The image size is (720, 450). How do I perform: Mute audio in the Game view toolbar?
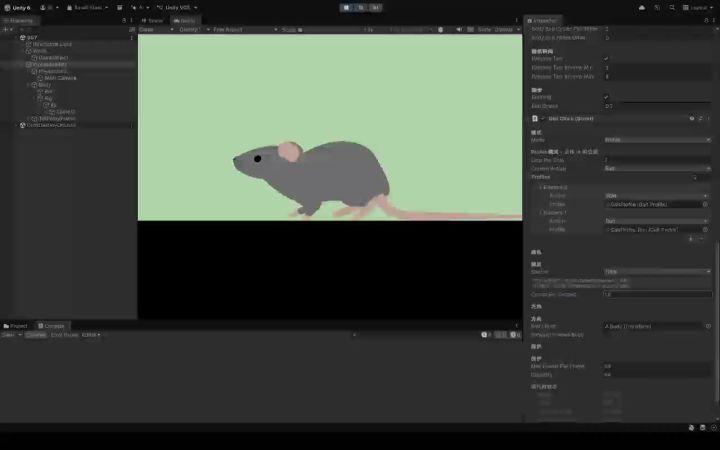click(x=459, y=29)
